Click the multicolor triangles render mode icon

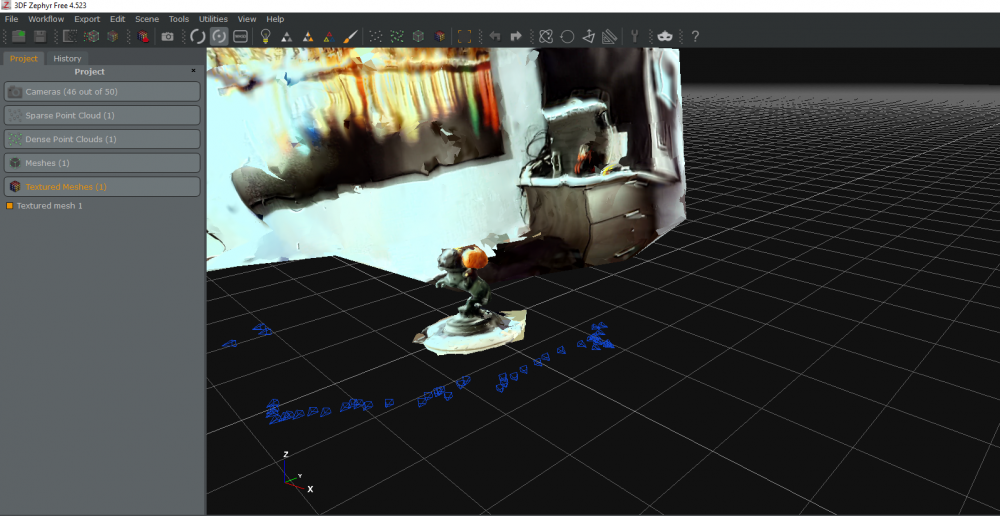329,37
